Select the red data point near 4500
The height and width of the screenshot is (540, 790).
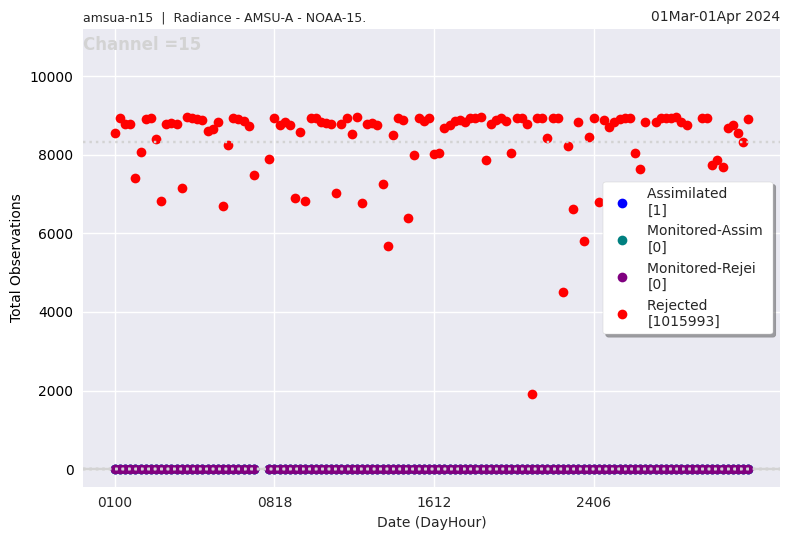563,292
